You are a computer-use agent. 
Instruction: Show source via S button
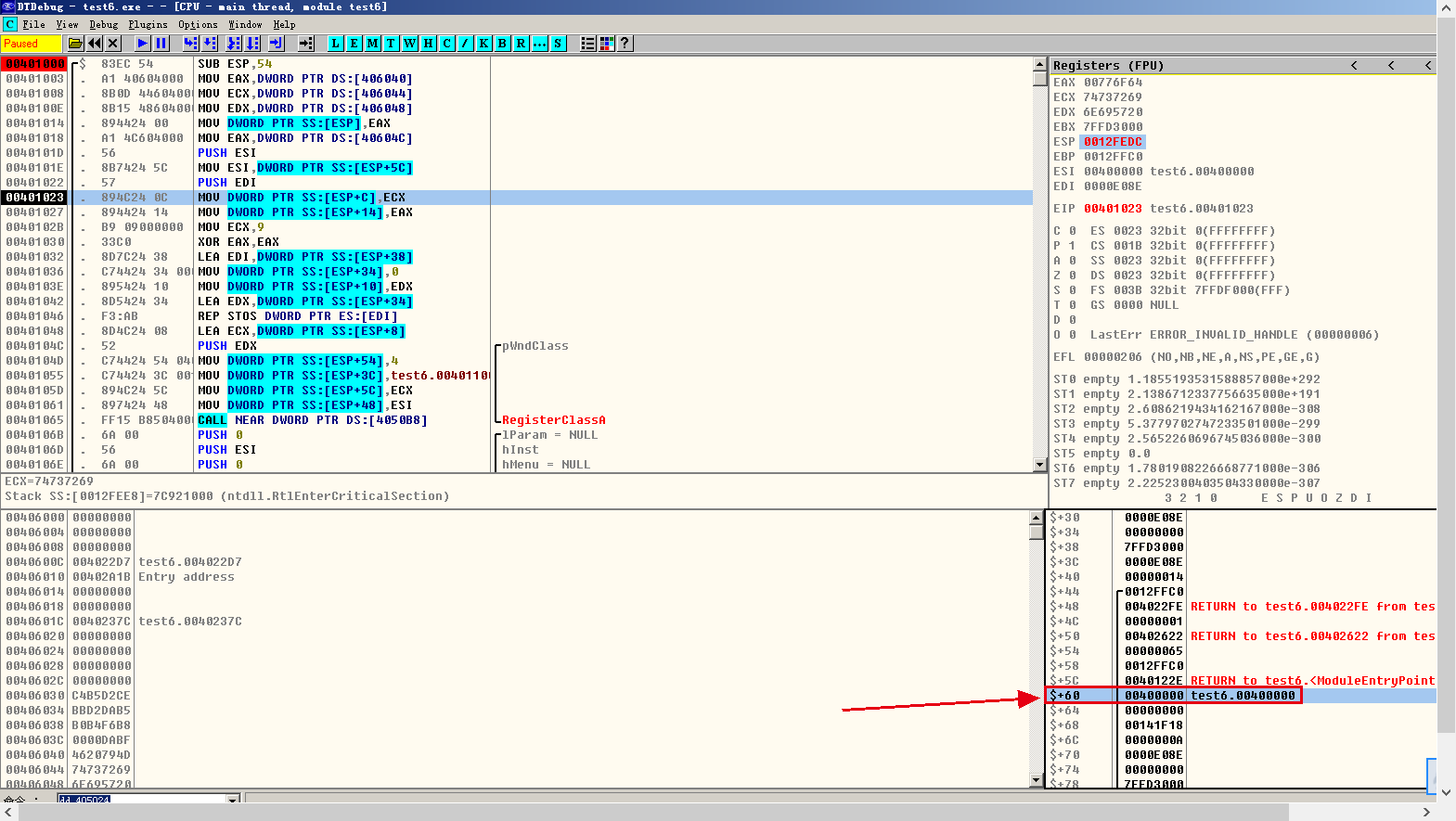[558, 44]
